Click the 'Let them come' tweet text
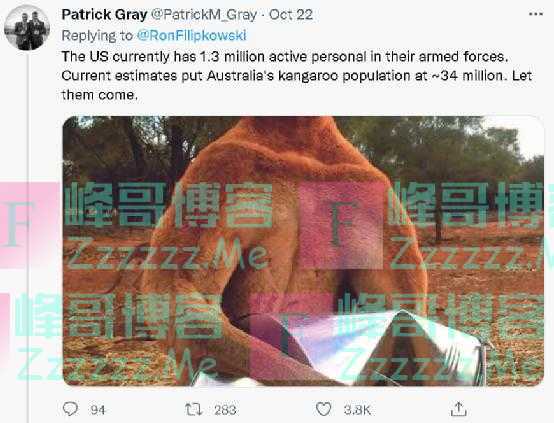This screenshot has width=554, height=423. [x=297, y=85]
